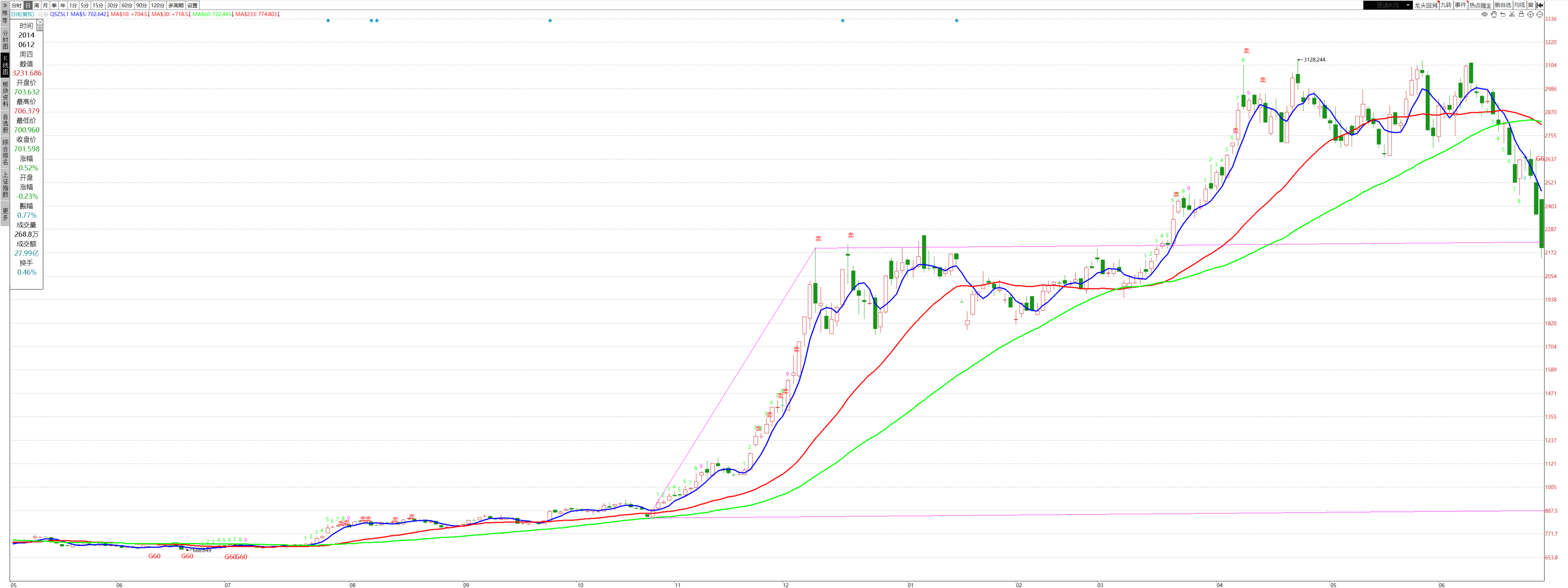Switch to 1分 minute chart
Viewport: 1568px width, 588px height.
point(73,5)
